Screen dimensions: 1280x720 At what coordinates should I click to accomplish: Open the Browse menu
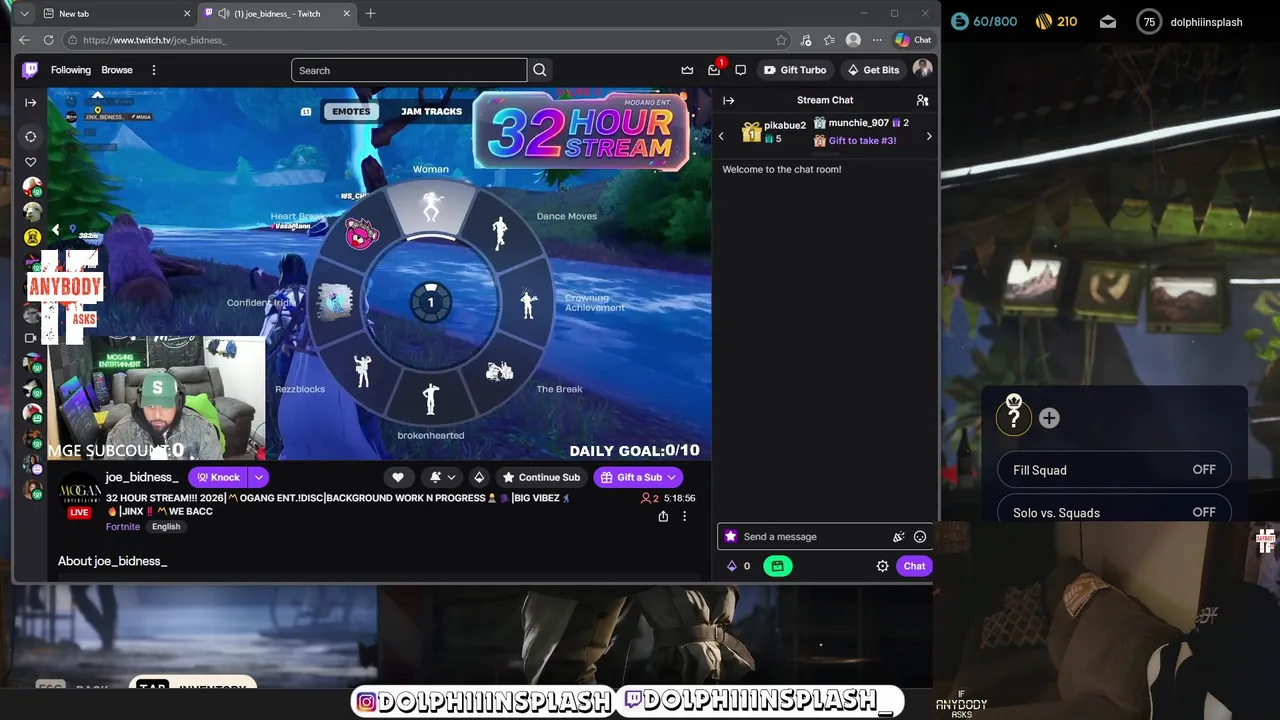click(117, 70)
